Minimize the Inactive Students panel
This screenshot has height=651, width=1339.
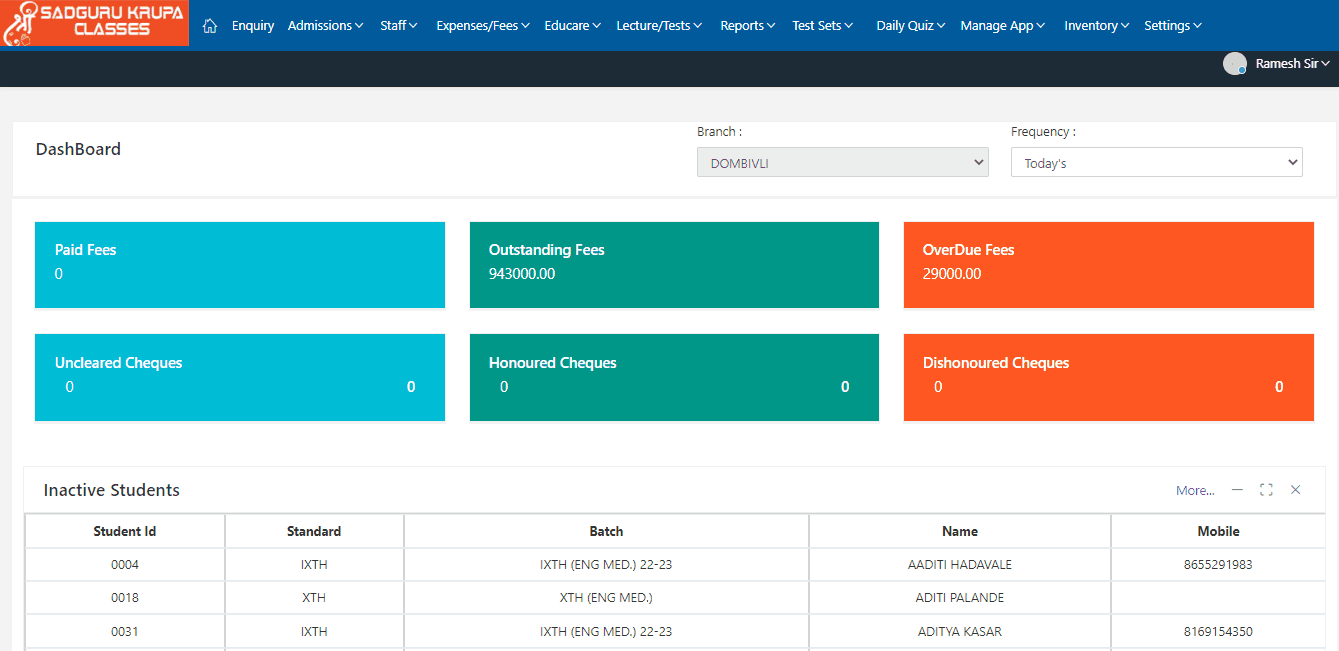tap(1237, 490)
